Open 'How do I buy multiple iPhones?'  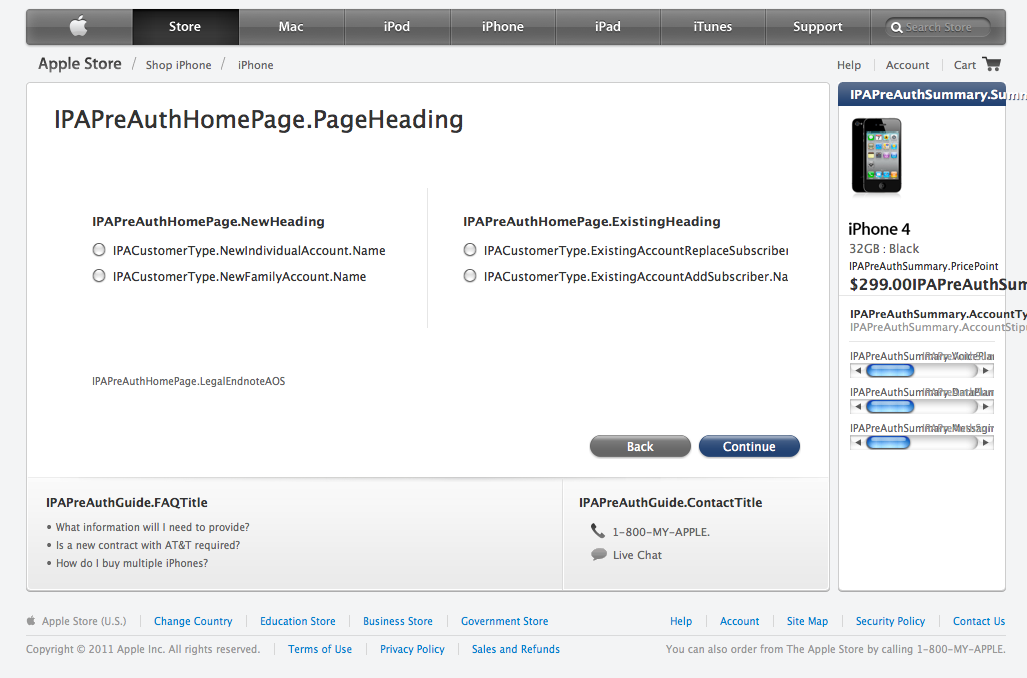pyautogui.click(x=132, y=563)
